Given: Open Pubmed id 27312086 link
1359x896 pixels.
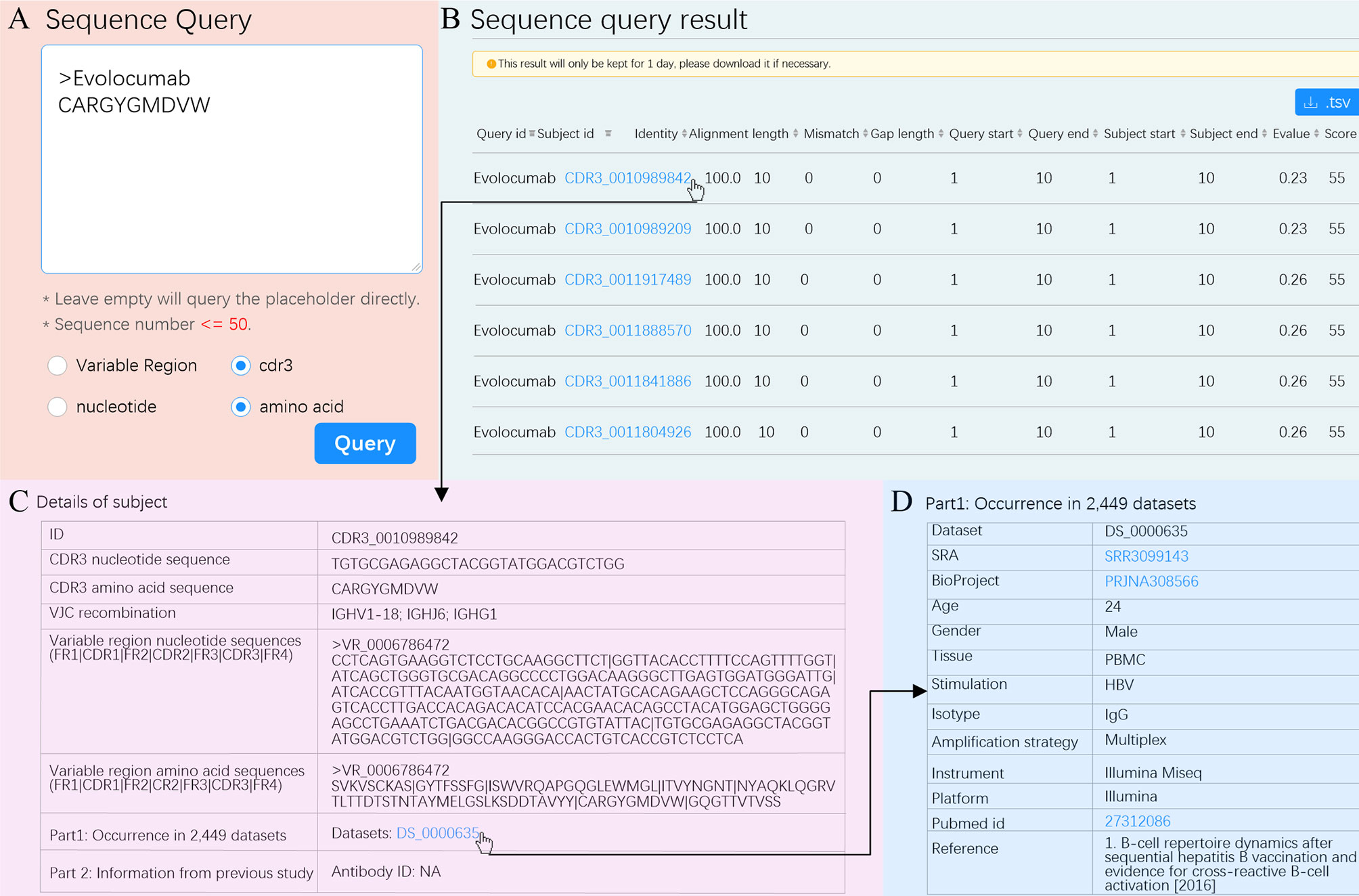Looking at the screenshot, I should pyautogui.click(x=1138, y=822).
